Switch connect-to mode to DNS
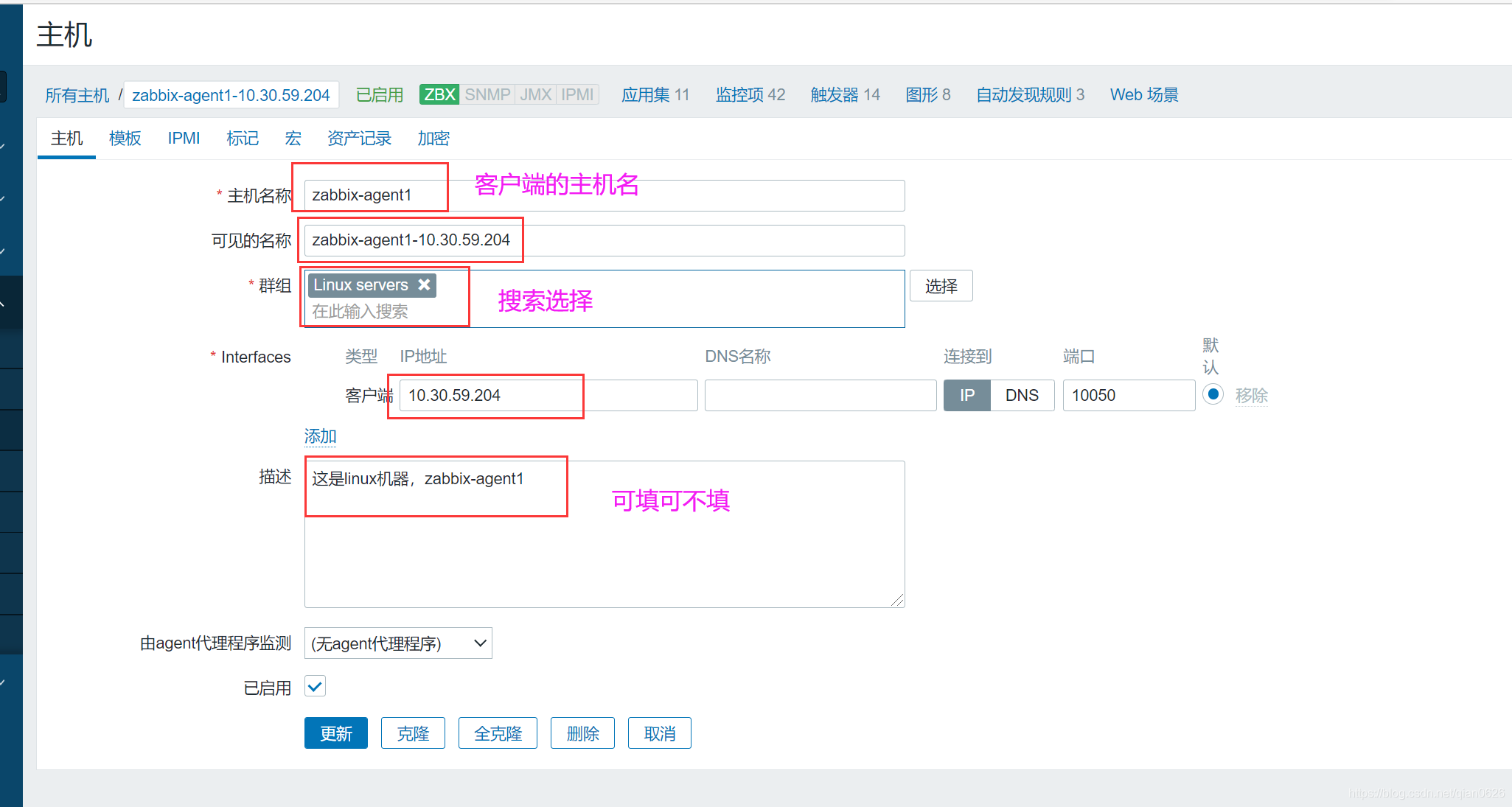The height and width of the screenshot is (807, 1512). click(x=1022, y=395)
